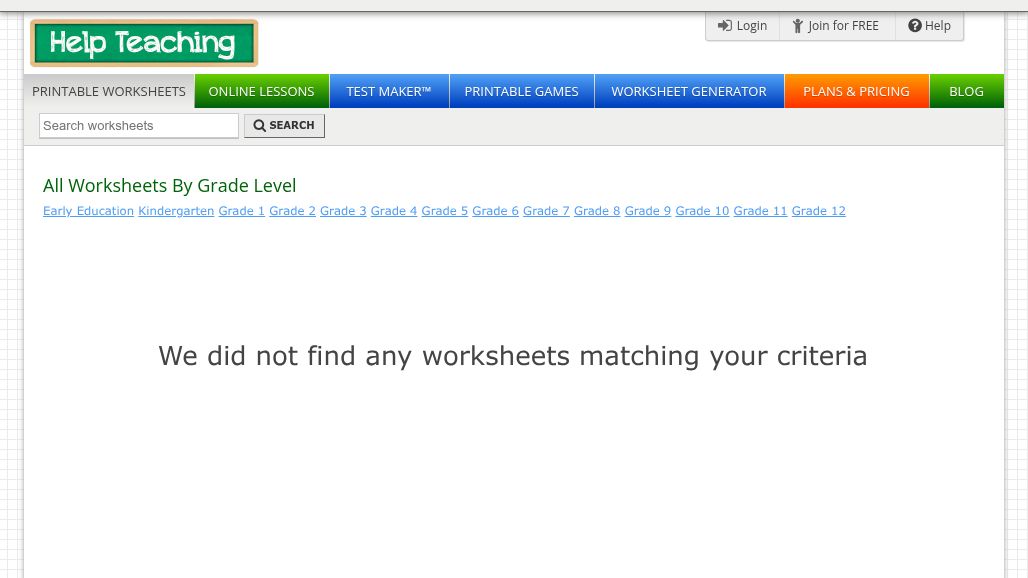This screenshot has width=1028, height=578.
Task: Open the Help link in header
Action: (x=929, y=26)
